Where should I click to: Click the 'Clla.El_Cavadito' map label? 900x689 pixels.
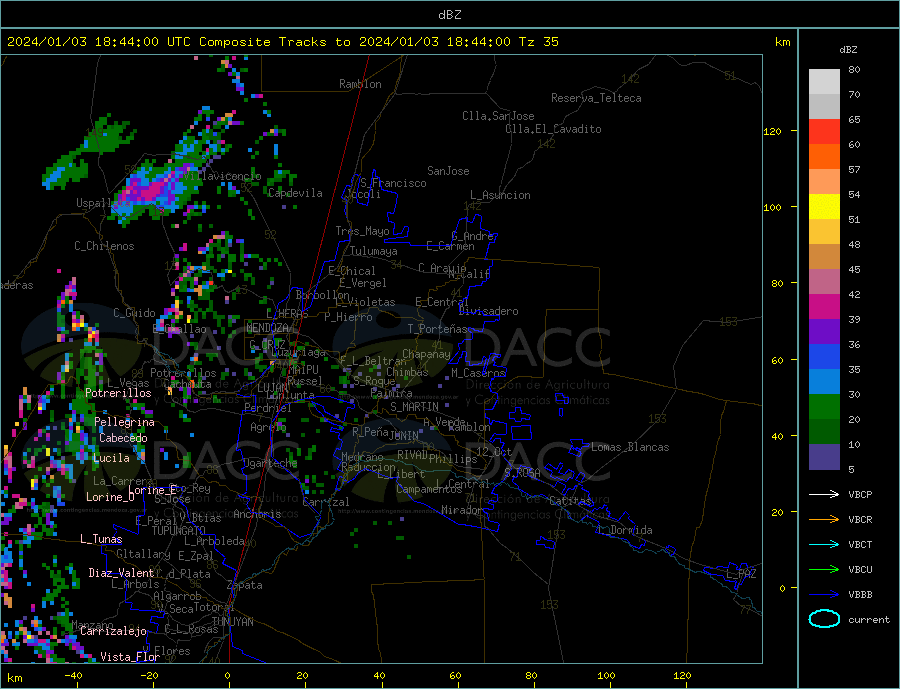tap(553, 129)
